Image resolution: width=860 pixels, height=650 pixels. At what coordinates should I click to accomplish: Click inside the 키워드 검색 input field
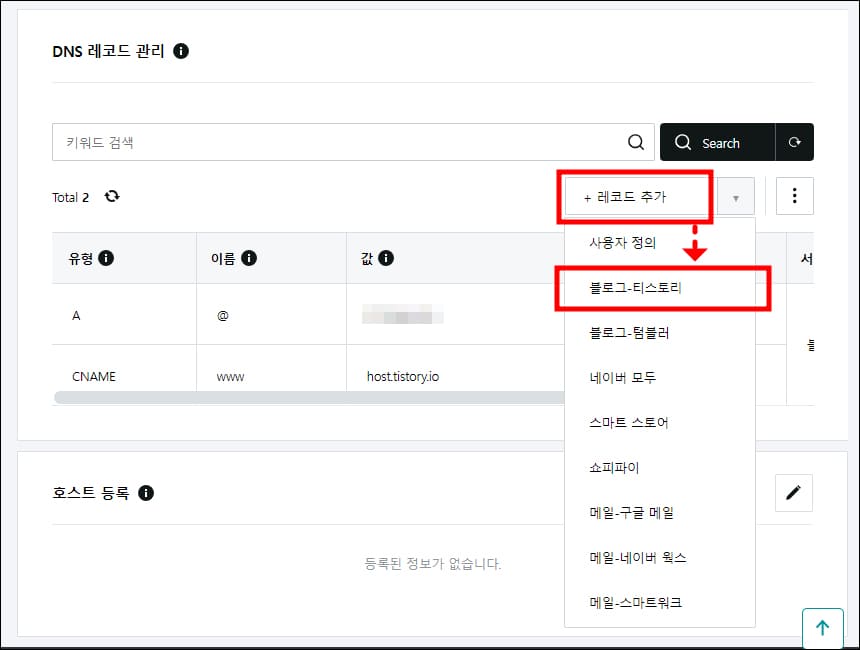click(300, 142)
